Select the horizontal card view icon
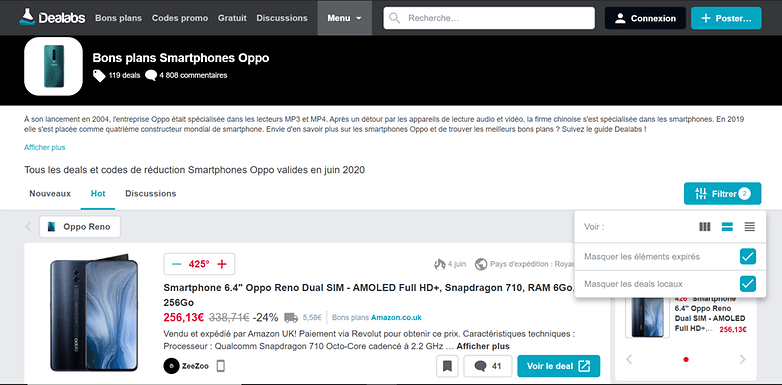 727,227
